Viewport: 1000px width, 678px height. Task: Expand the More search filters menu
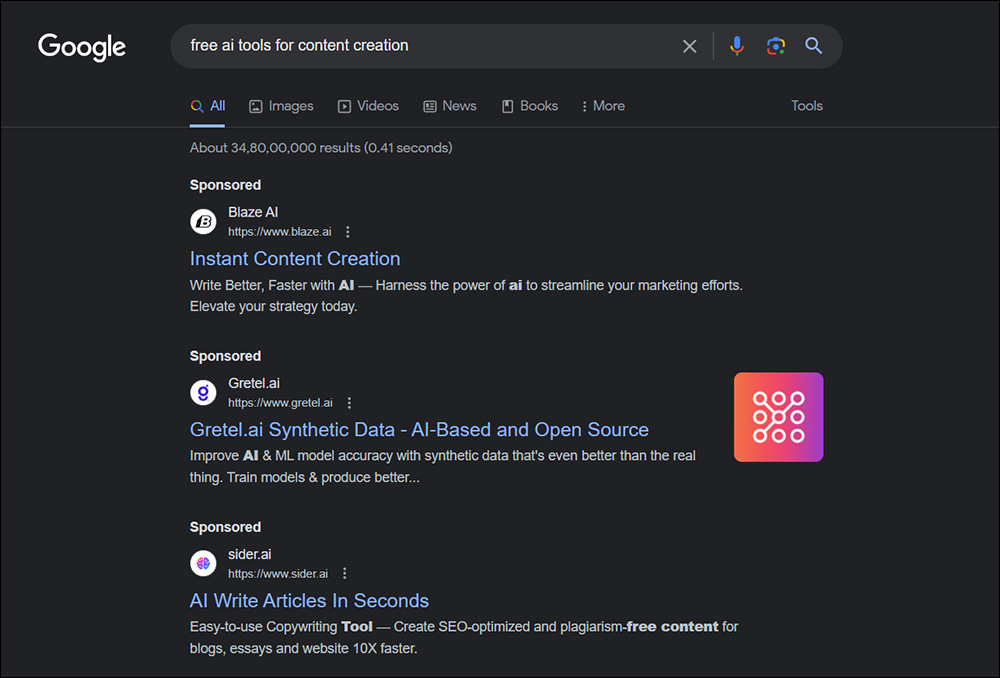tap(603, 106)
